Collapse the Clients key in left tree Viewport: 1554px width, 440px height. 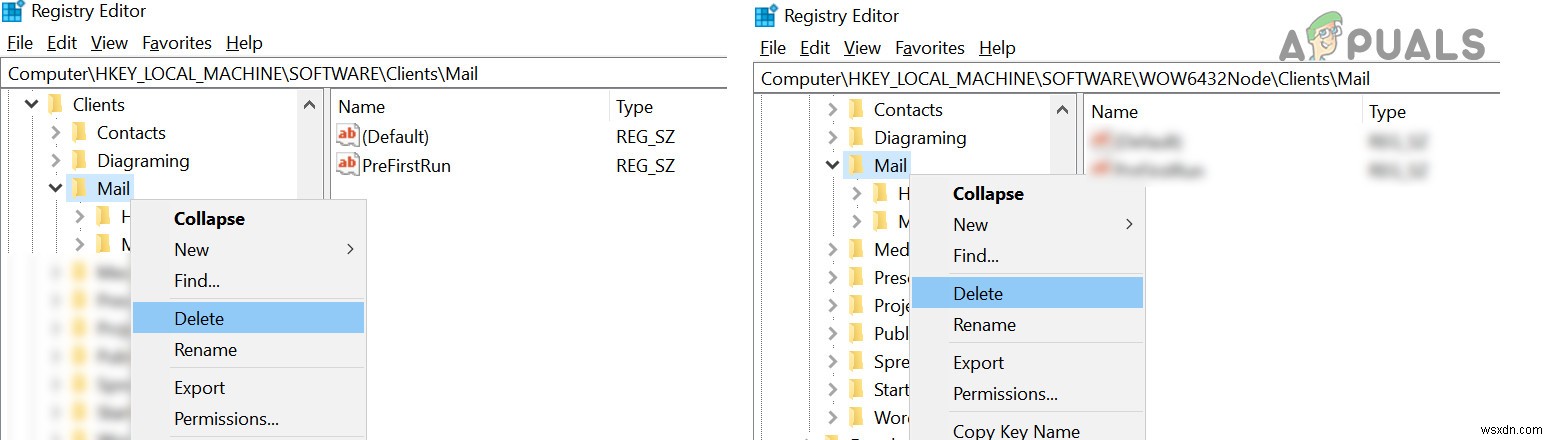pos(31,104)
